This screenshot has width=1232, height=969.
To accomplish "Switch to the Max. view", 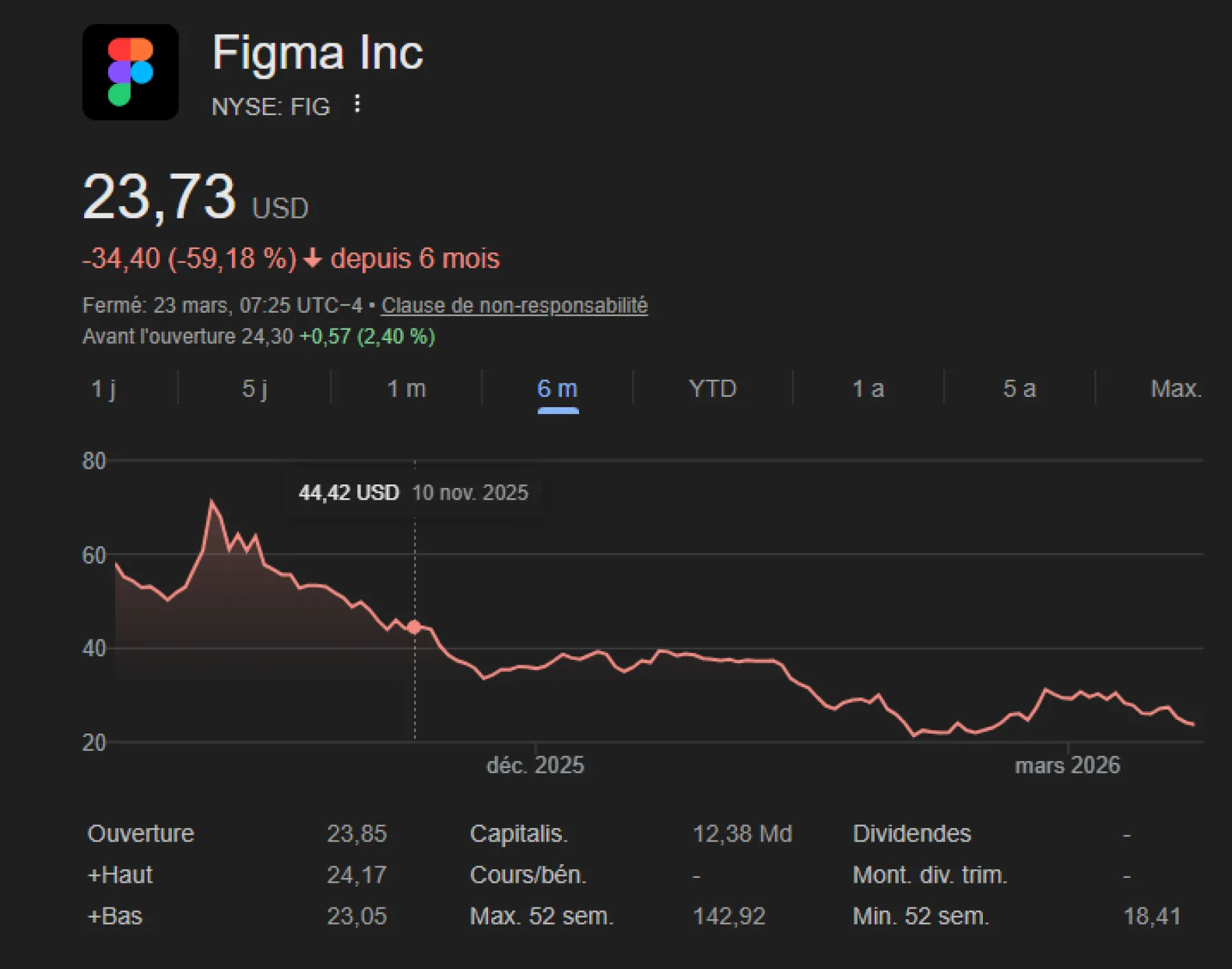I will click(1176, 388).
